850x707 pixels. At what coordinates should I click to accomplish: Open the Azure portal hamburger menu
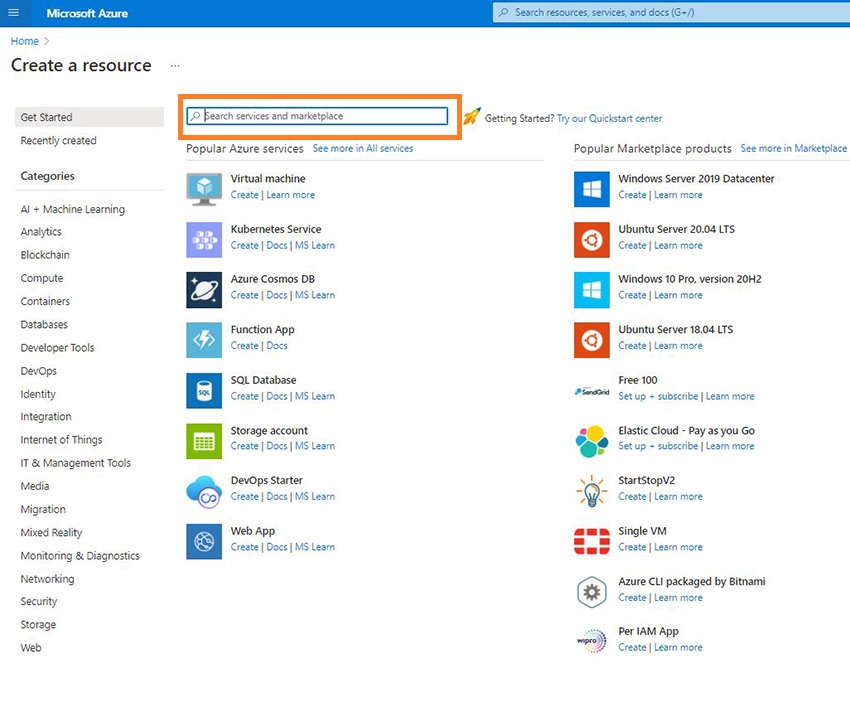13,13
